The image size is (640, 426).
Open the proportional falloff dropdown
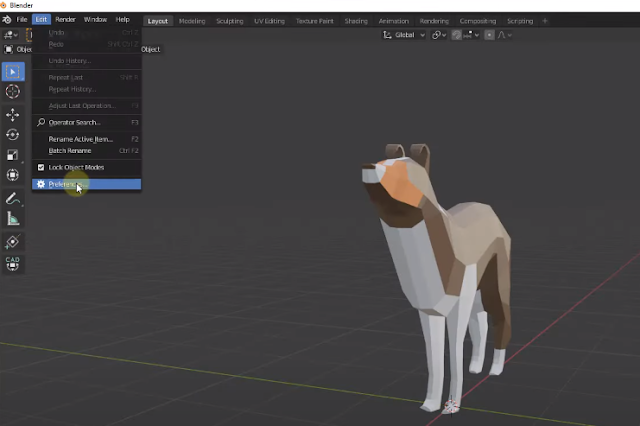[504, 35]
